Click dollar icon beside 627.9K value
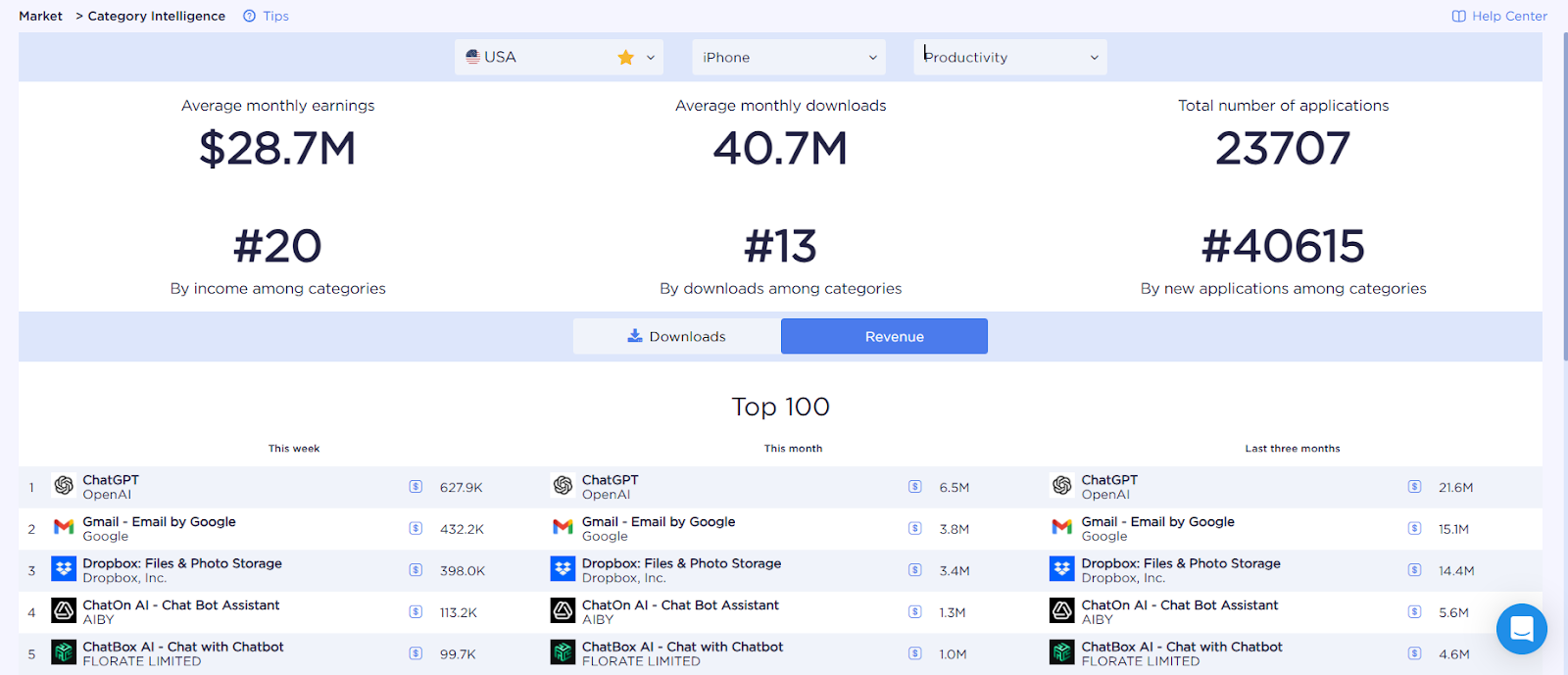Screen dimensions: 1568x675 [x=416, y=487]
